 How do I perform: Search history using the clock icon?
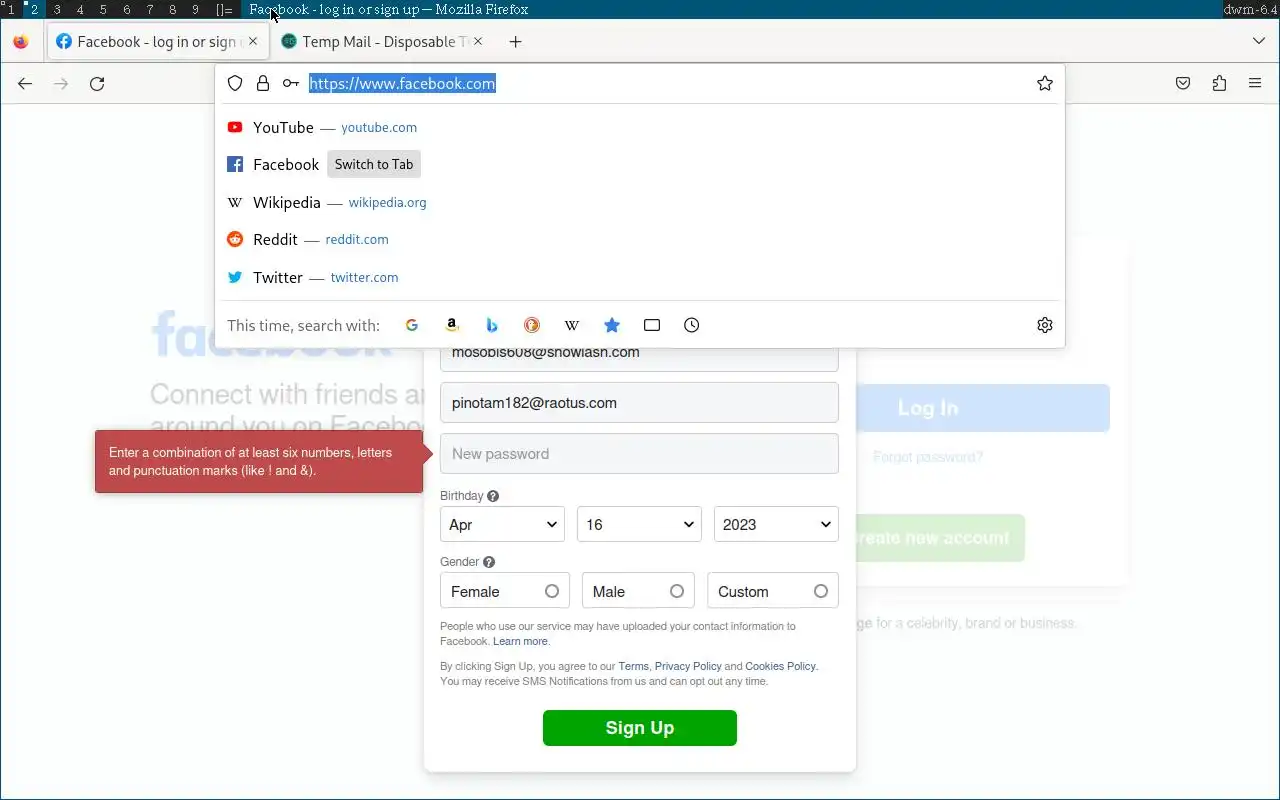(x=692, y=325)
